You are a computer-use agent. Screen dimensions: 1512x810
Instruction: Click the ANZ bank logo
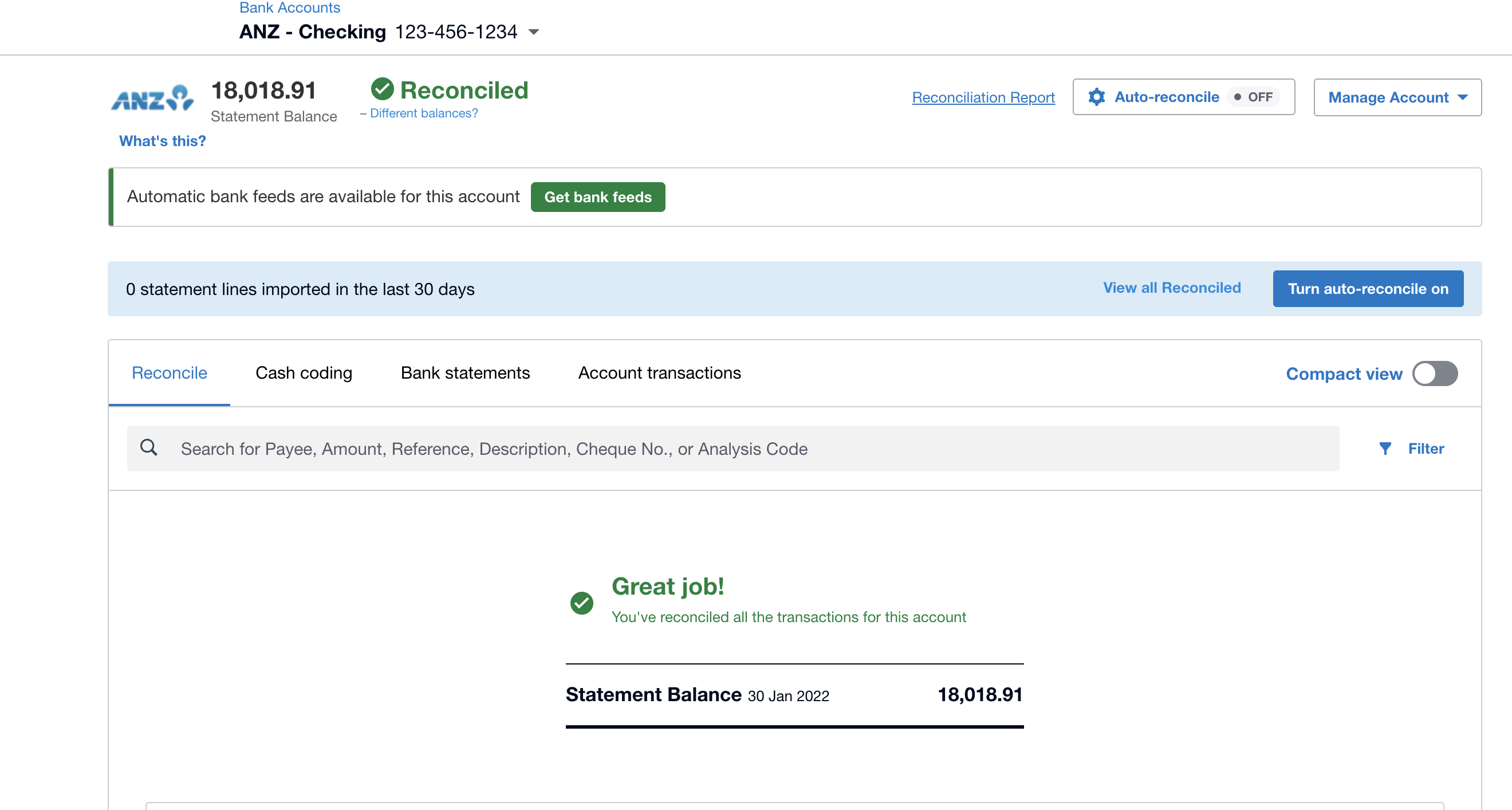152,98
